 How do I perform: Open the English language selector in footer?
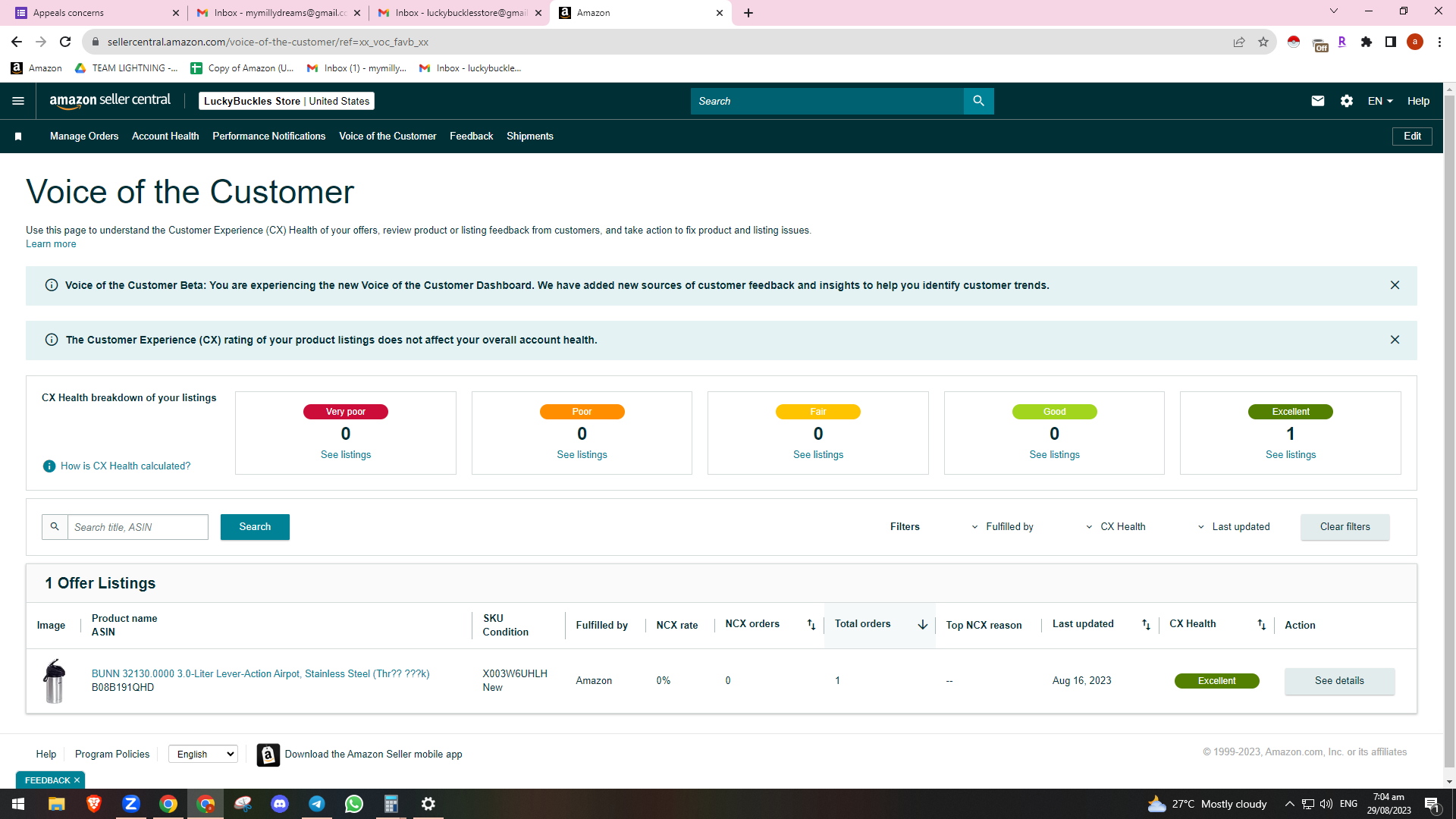pyautogui.click(x=203, y=755)
